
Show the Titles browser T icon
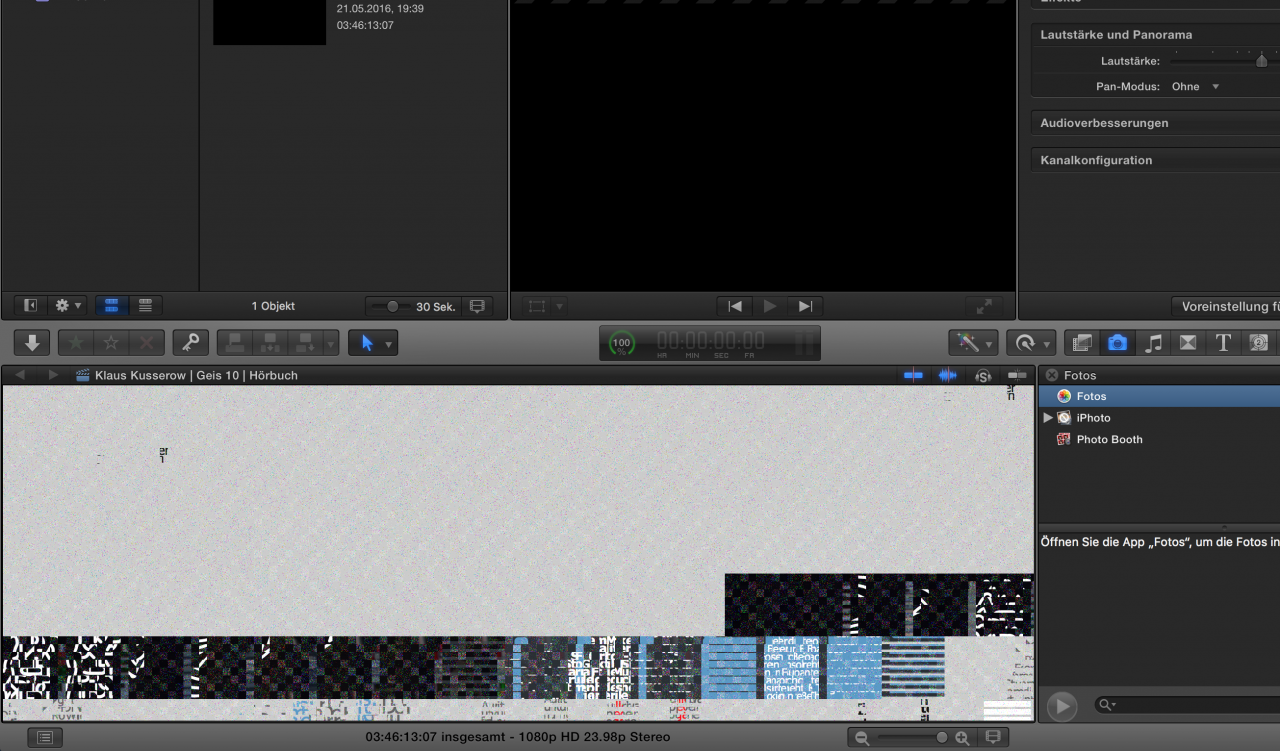point(1223,343)
